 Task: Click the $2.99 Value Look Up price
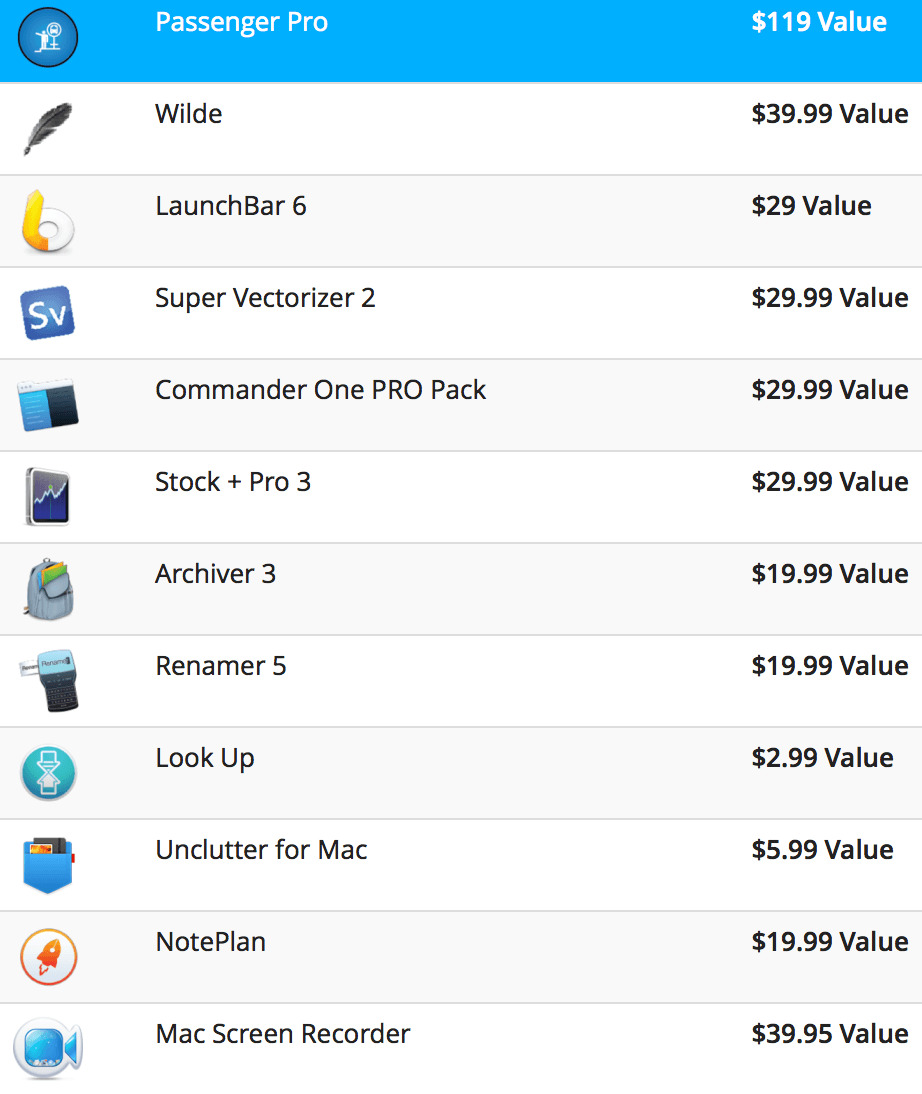click(822, 758)
